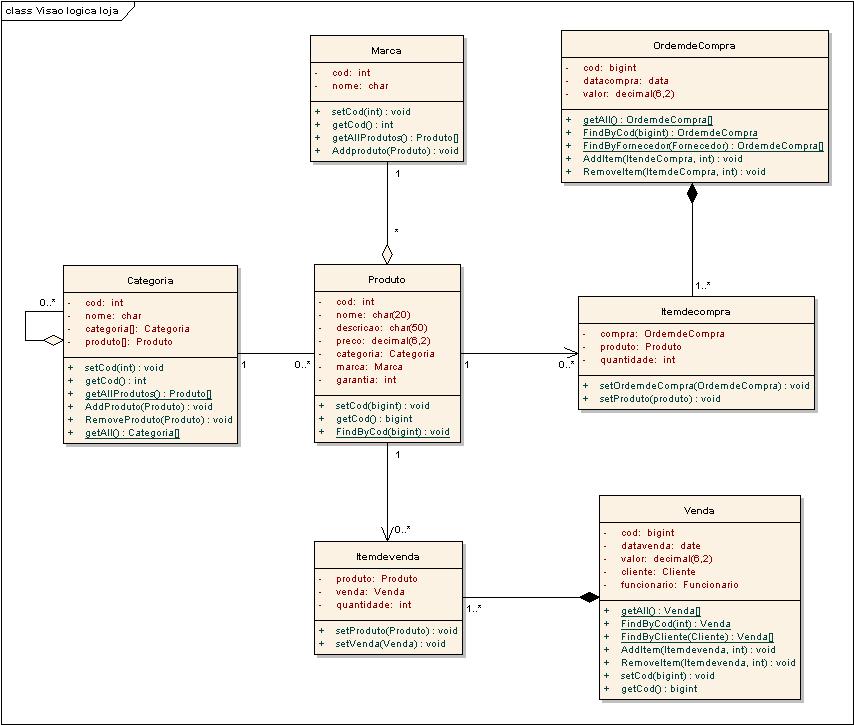Image resolution: width=854 pixels, height=725 pixels.
Task: Select the 'nome: char' attribute in Marca
Action: pos(360,86)
